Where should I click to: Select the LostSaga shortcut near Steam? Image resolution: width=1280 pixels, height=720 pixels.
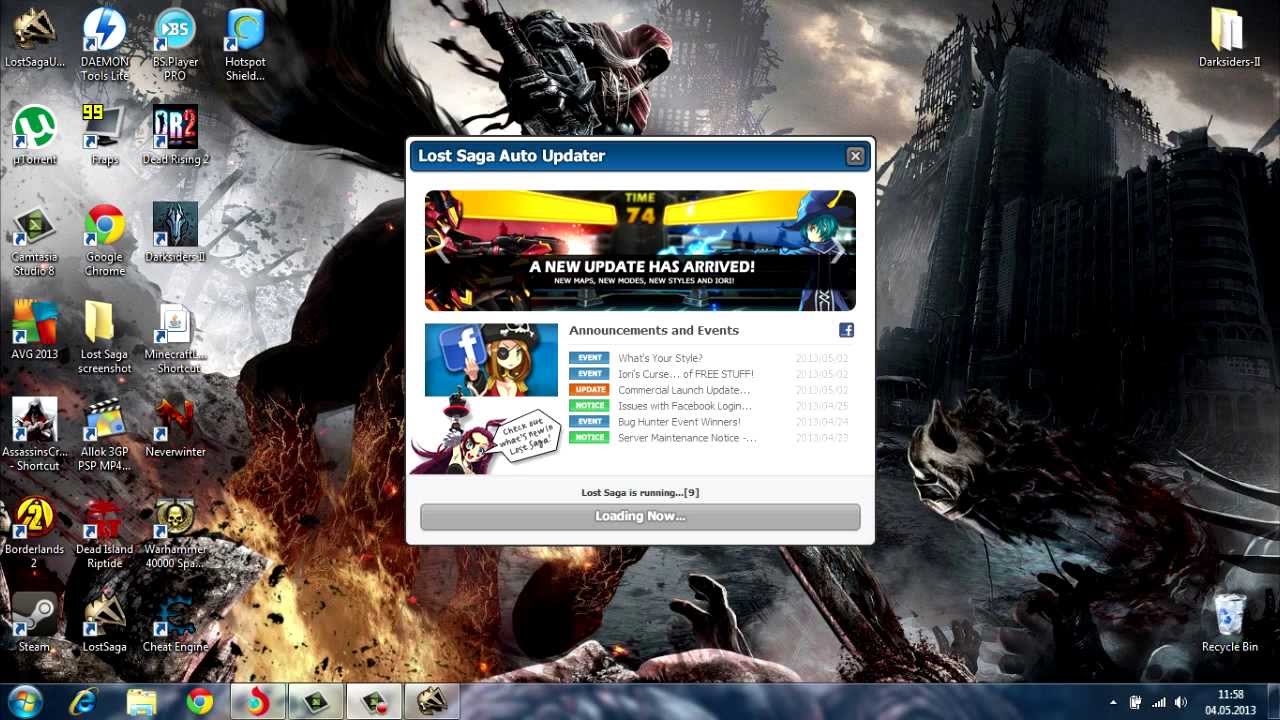[104, 622]
